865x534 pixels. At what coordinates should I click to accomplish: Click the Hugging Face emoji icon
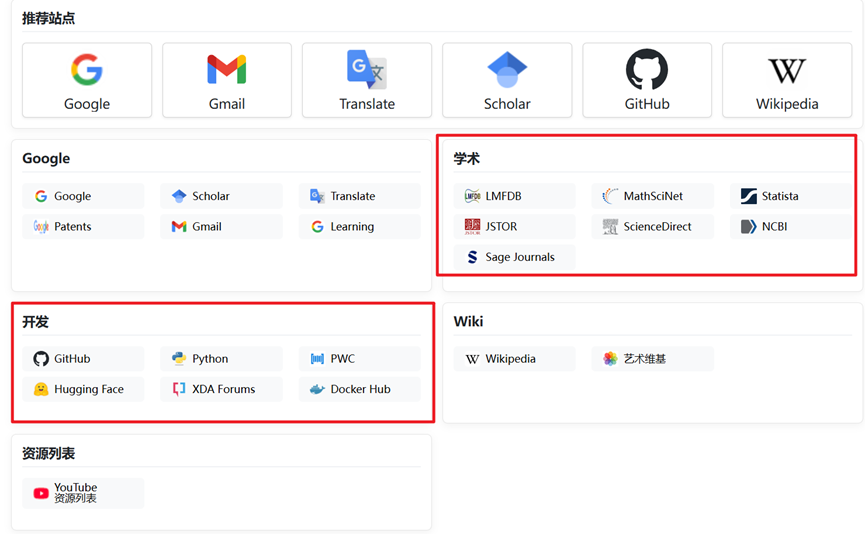41,389
